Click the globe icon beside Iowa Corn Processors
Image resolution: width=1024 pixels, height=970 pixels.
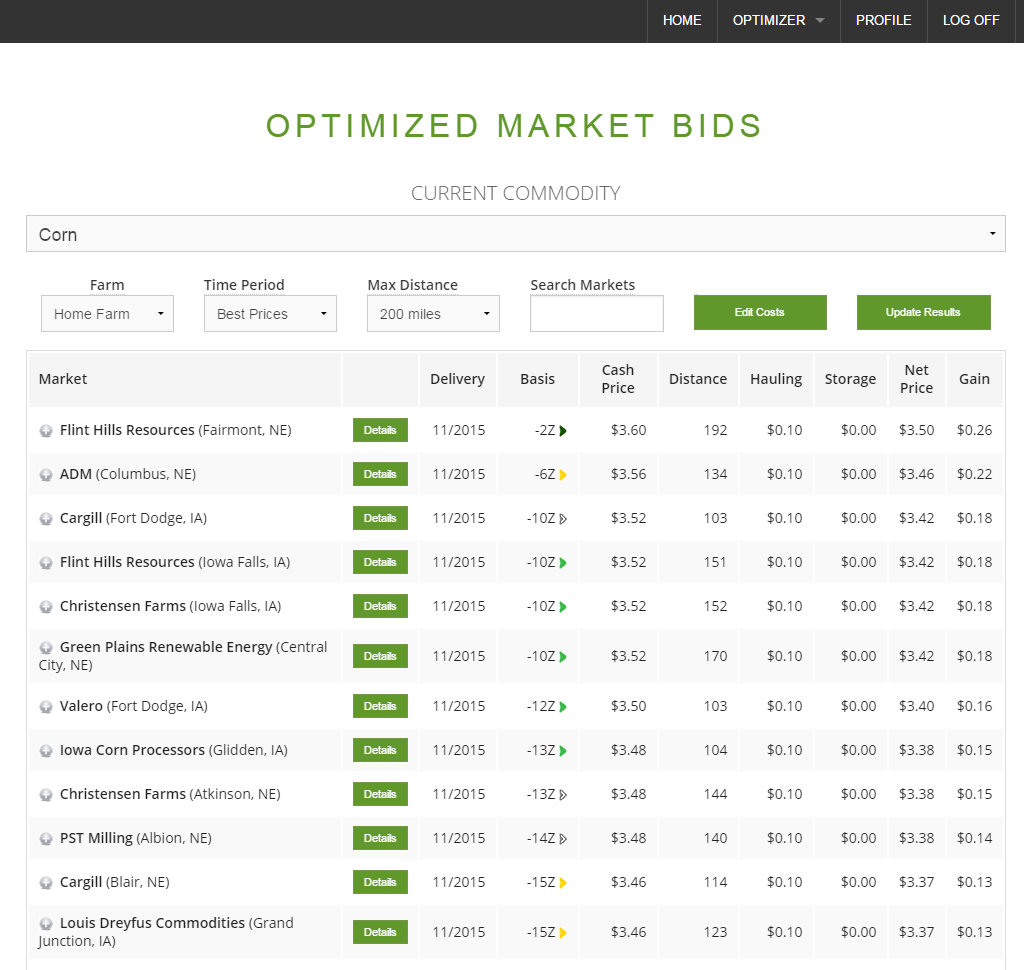coord(46,751)
